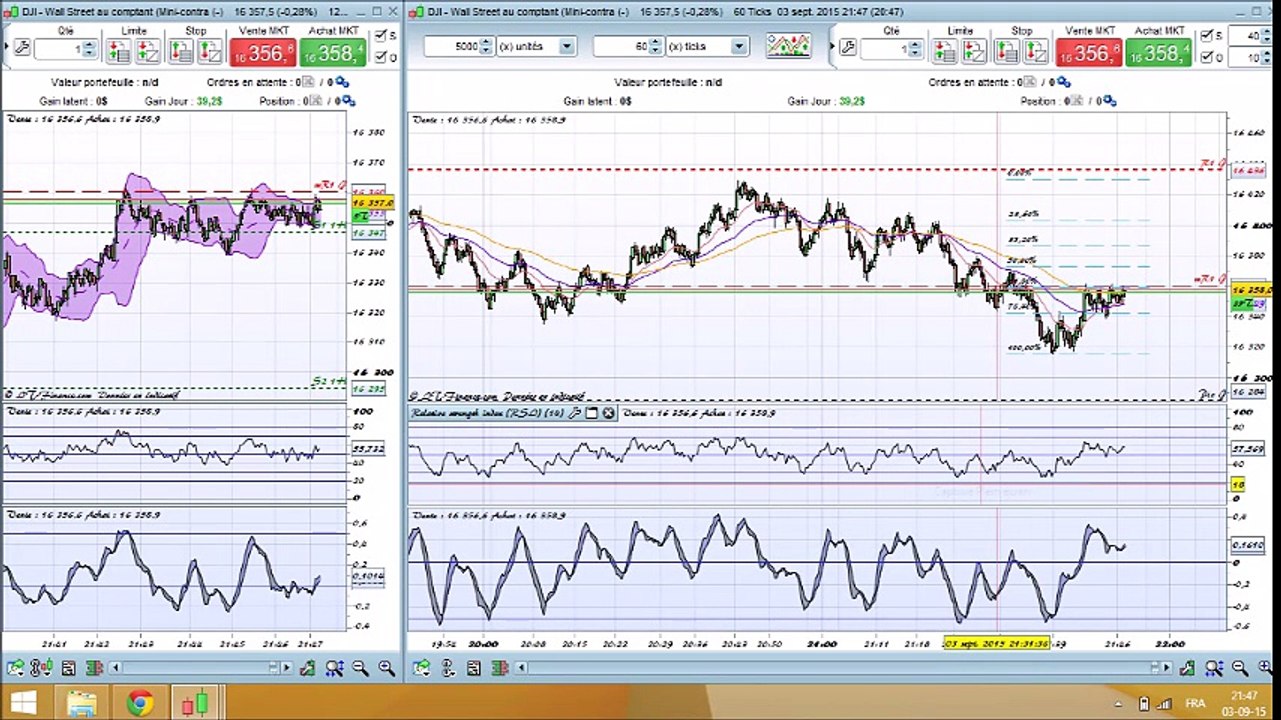1281x720 pixels.
Task: Open File Explorer from the taskbar
Action: [82, 703]
